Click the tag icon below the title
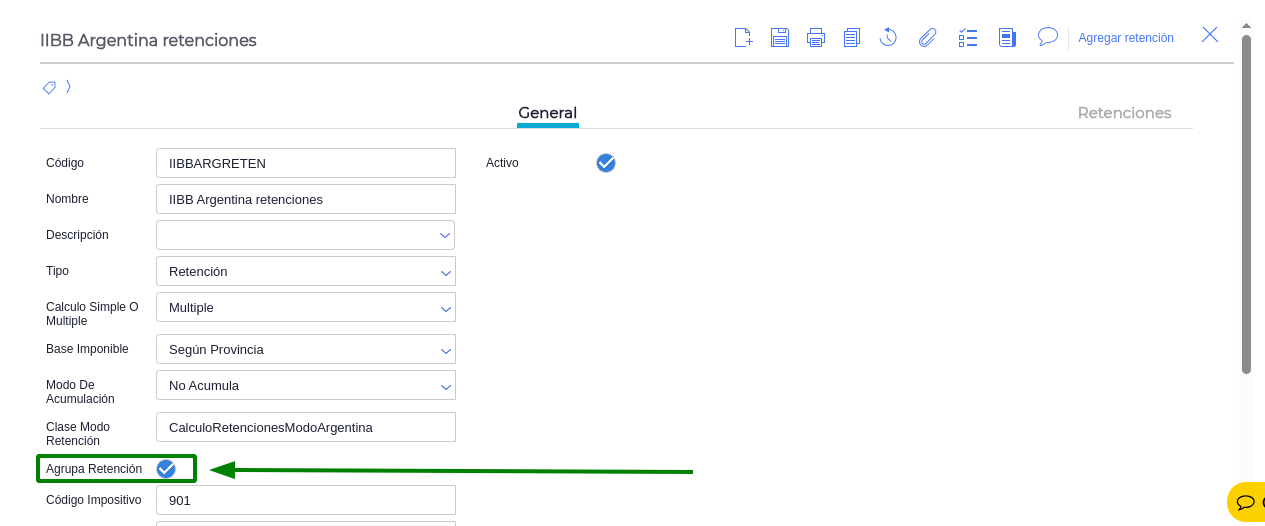 [x=49, y=87]
